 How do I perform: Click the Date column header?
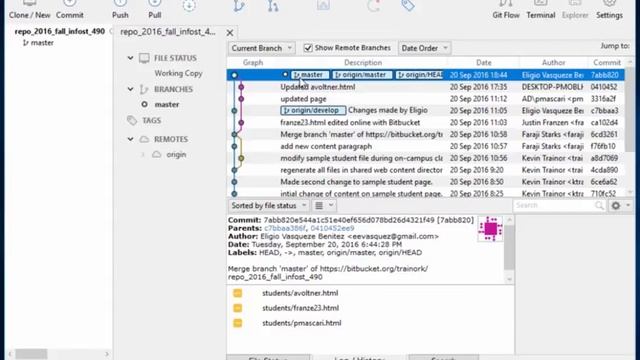click(484, 62)
